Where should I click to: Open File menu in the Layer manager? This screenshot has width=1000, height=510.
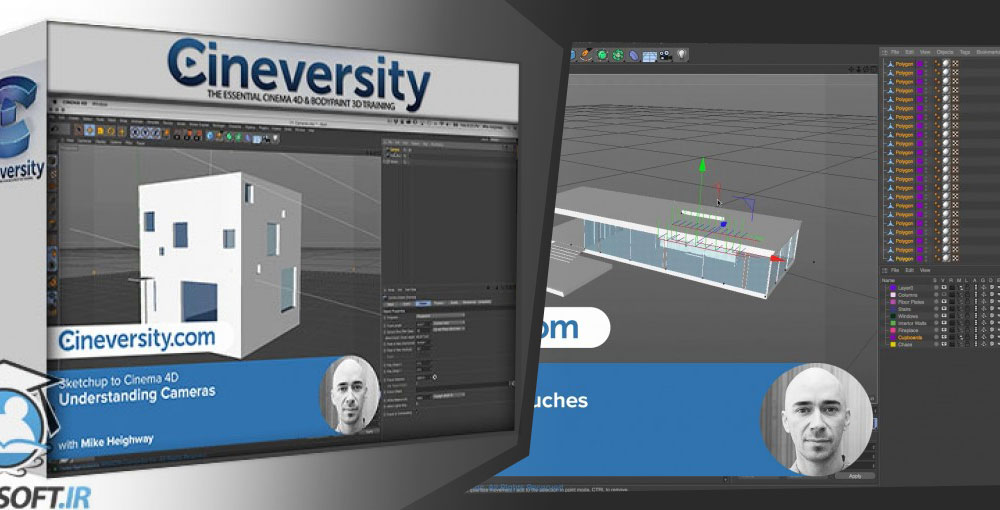tap(894, 270)
